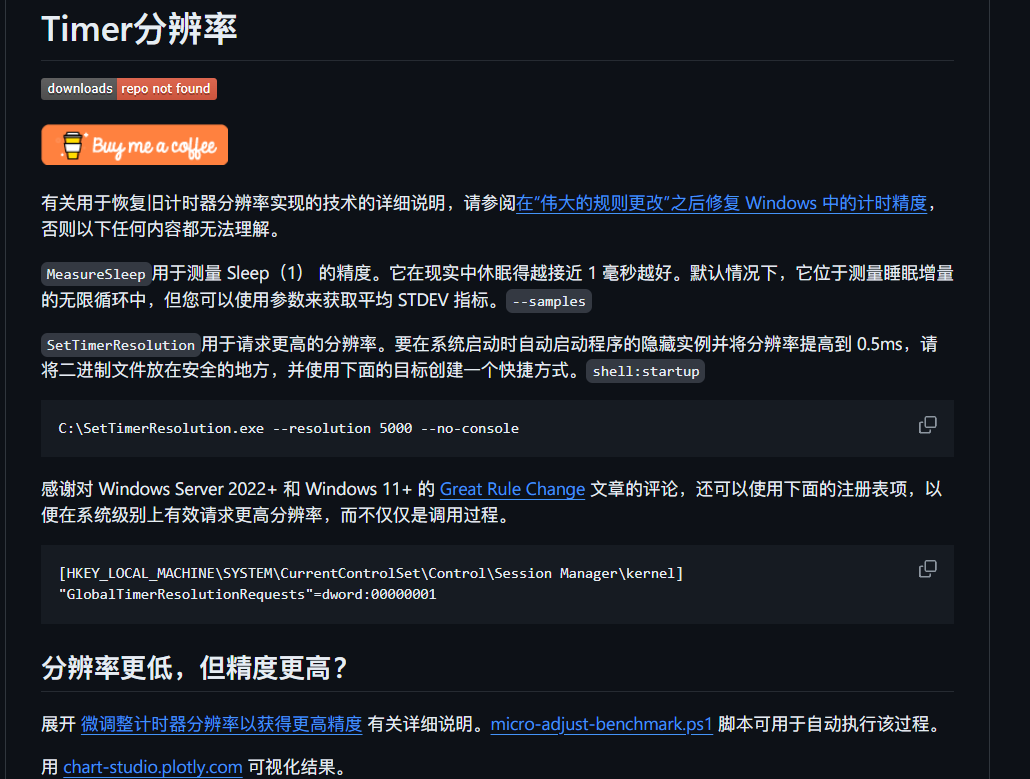Open the micro-adjust-benchmark.ps1 script link
The width and height of the screenshot is (1030, 779).
(601, 724)
